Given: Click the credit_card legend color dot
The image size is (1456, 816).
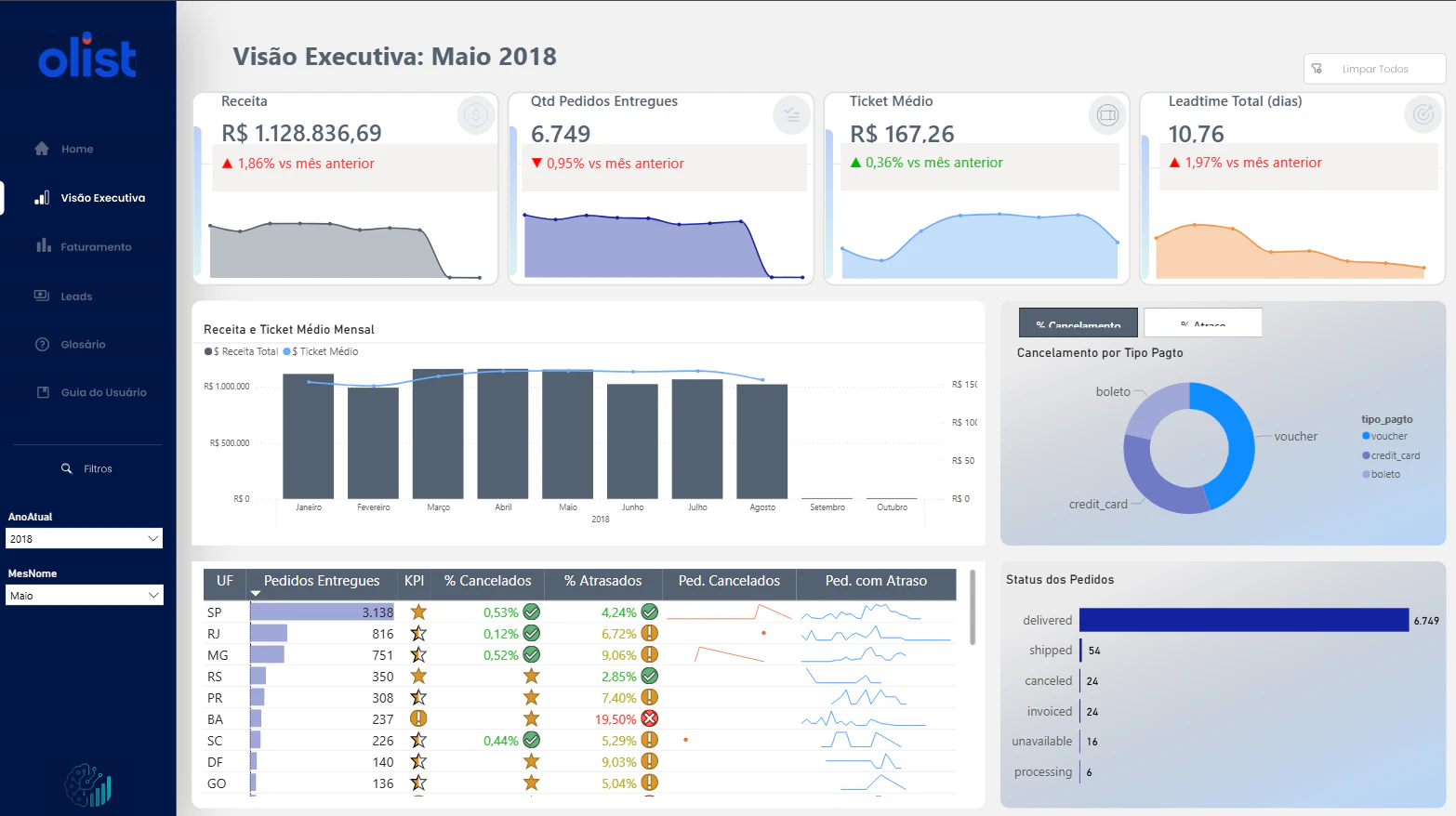Looking at the screenshot, I should (1366, 455).
